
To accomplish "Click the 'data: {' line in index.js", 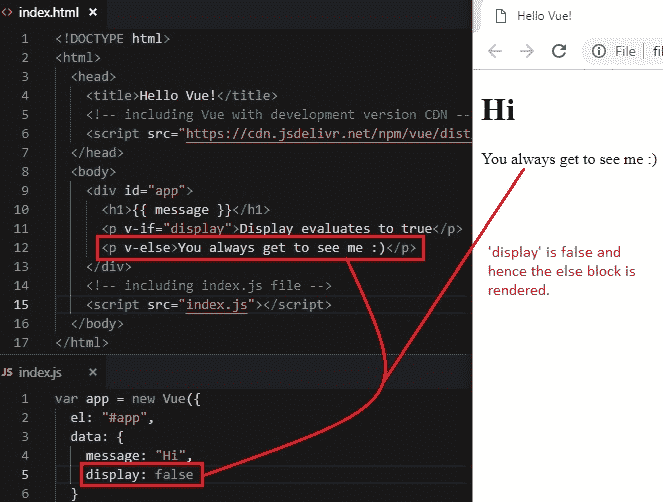I will point(97,436).
